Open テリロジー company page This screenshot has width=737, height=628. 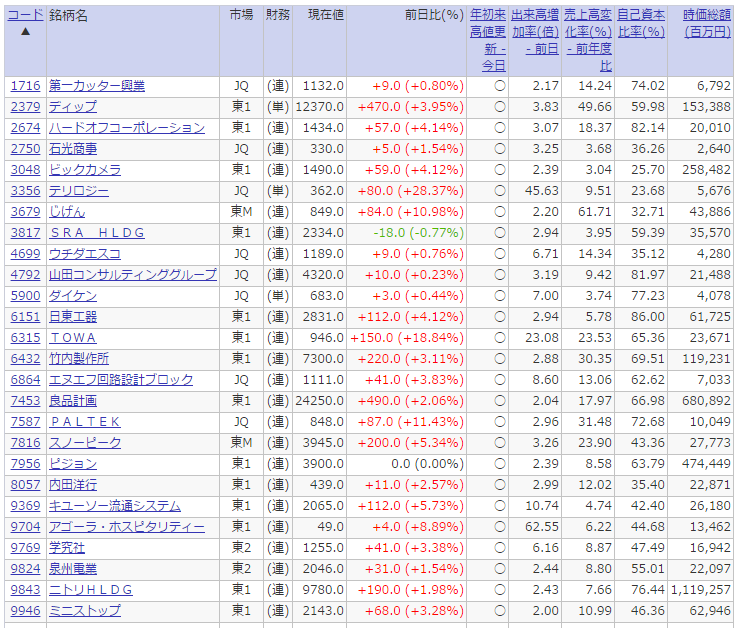coord(79,191)
